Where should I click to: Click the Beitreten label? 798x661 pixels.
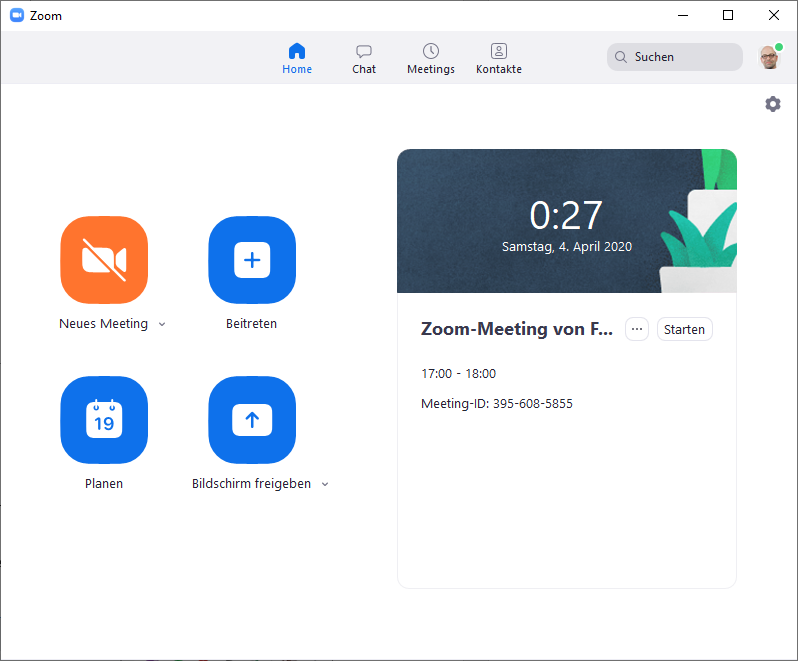pyautogui.click(x=251, y=324)
